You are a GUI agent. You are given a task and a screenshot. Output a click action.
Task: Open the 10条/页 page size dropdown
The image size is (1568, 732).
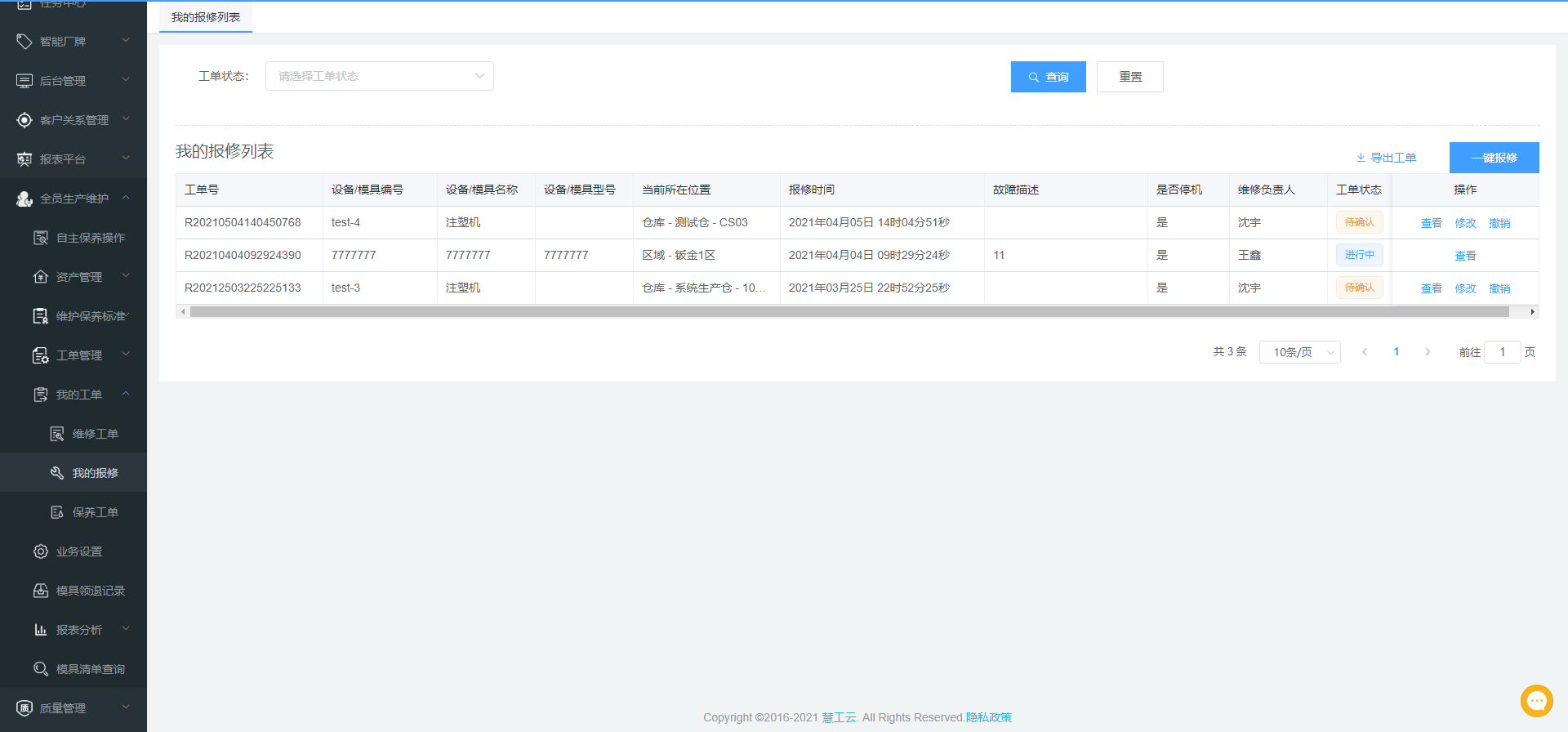pos(1299,352)
